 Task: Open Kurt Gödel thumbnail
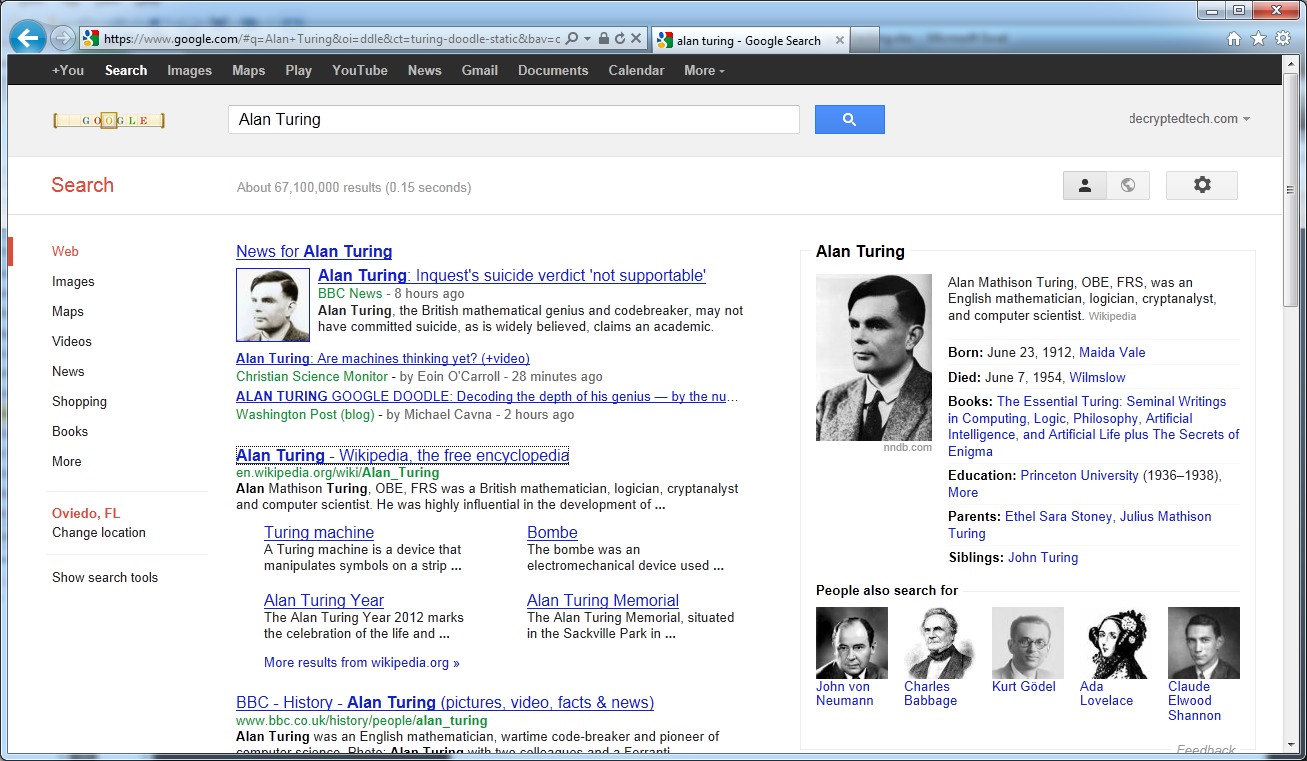tap(1028, 643)
